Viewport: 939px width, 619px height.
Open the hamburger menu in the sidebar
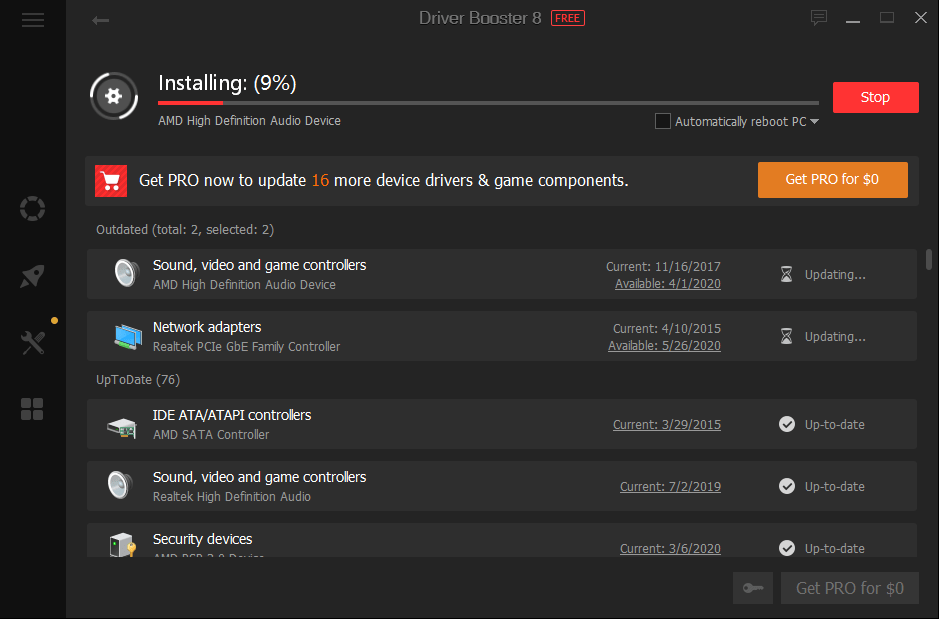coord(33,20)
